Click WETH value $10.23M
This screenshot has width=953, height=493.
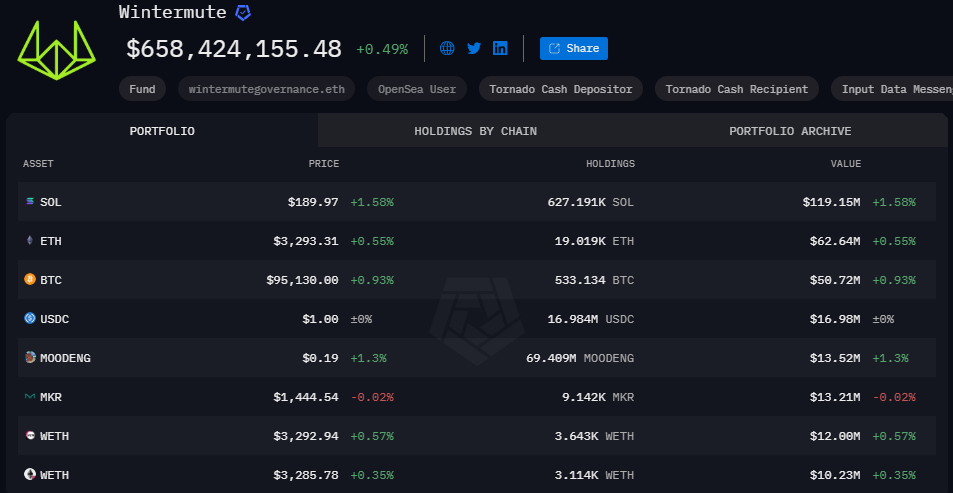pyautogui.click(x=834, y=475)
